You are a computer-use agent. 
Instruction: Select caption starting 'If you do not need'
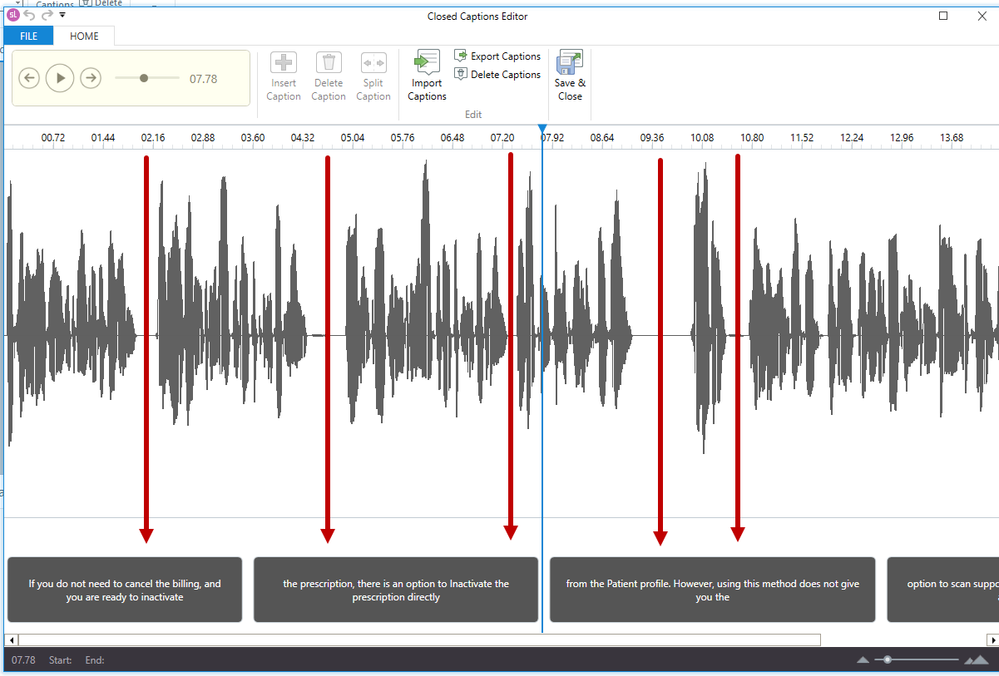[125, 590]
